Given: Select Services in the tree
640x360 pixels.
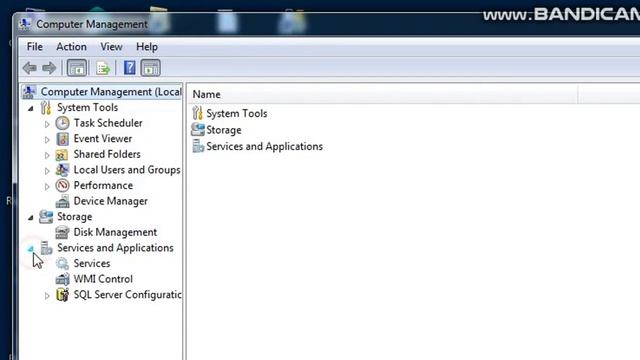Looking at the screenshot, I should tap(92, 264).
